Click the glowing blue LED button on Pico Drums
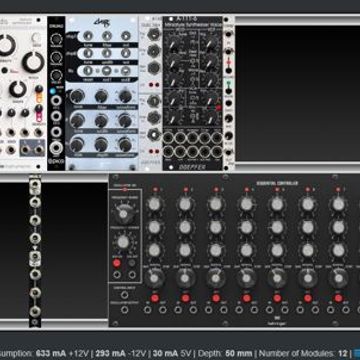Screen dimensions: 360x360 point(52,91)
